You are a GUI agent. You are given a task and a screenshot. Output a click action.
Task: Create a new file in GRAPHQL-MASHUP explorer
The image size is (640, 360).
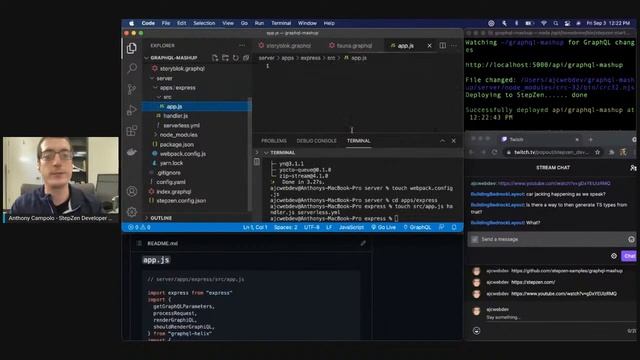(215, 58)
